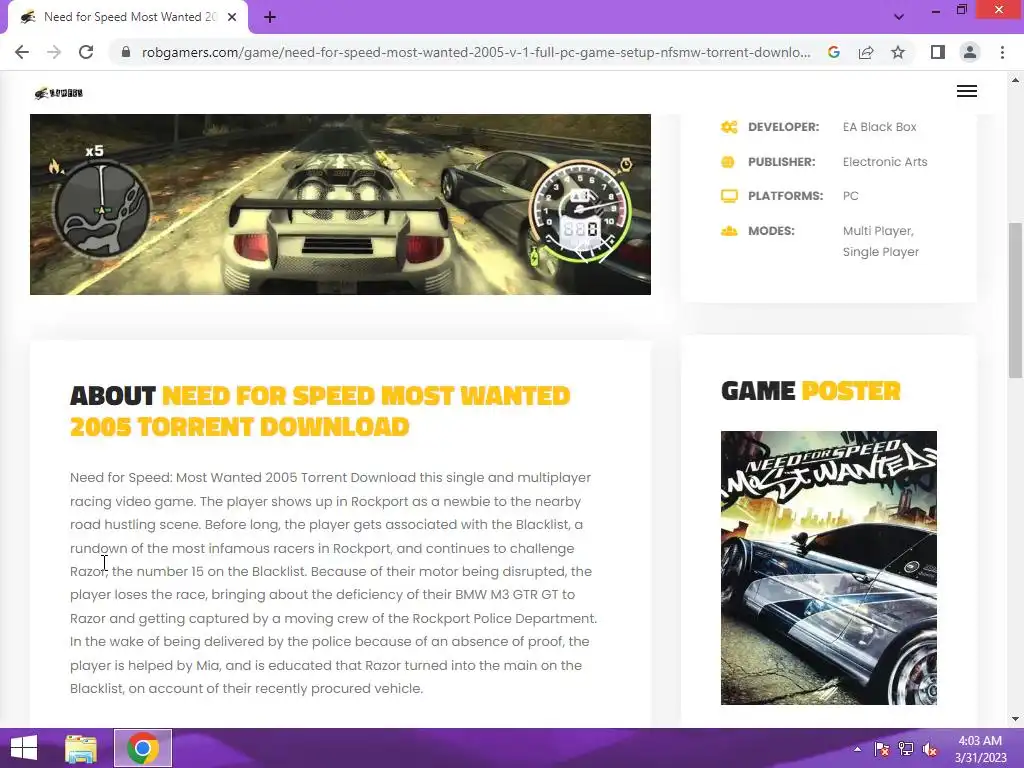Open the Windows Start menu
This screenshot has height=768, width=1024.
24,748
